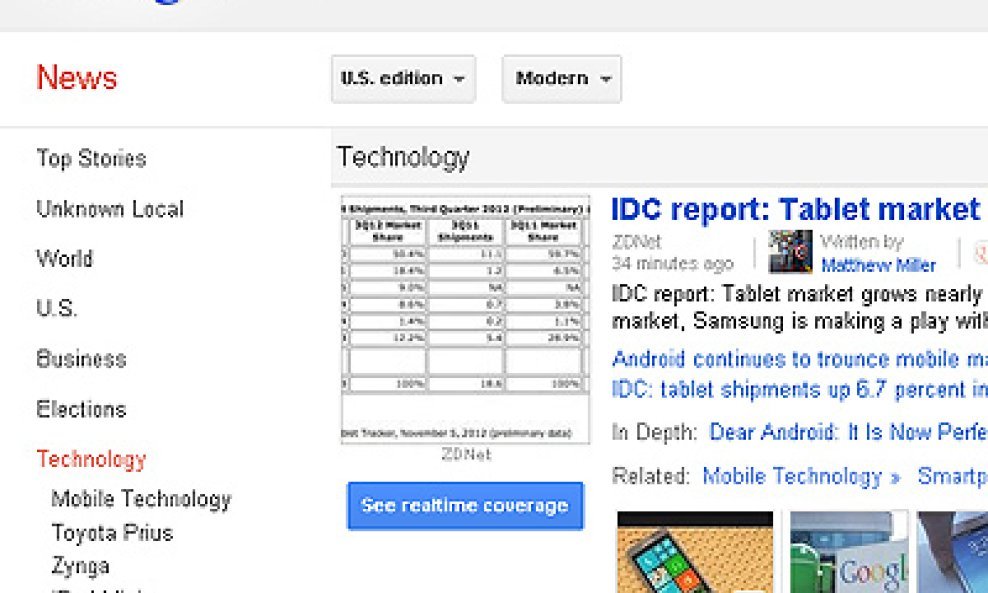988x593 pixels.
Task: Select Top Stories in sidebar
Action: [x=91, y=158]
